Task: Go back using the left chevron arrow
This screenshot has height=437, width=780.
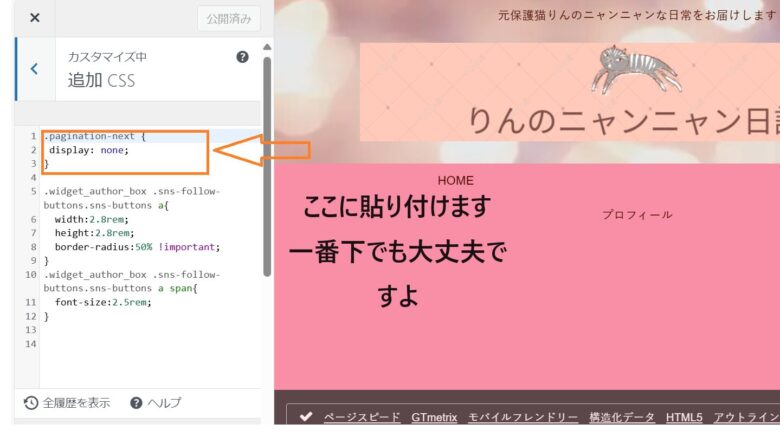Action: [34, 69]
